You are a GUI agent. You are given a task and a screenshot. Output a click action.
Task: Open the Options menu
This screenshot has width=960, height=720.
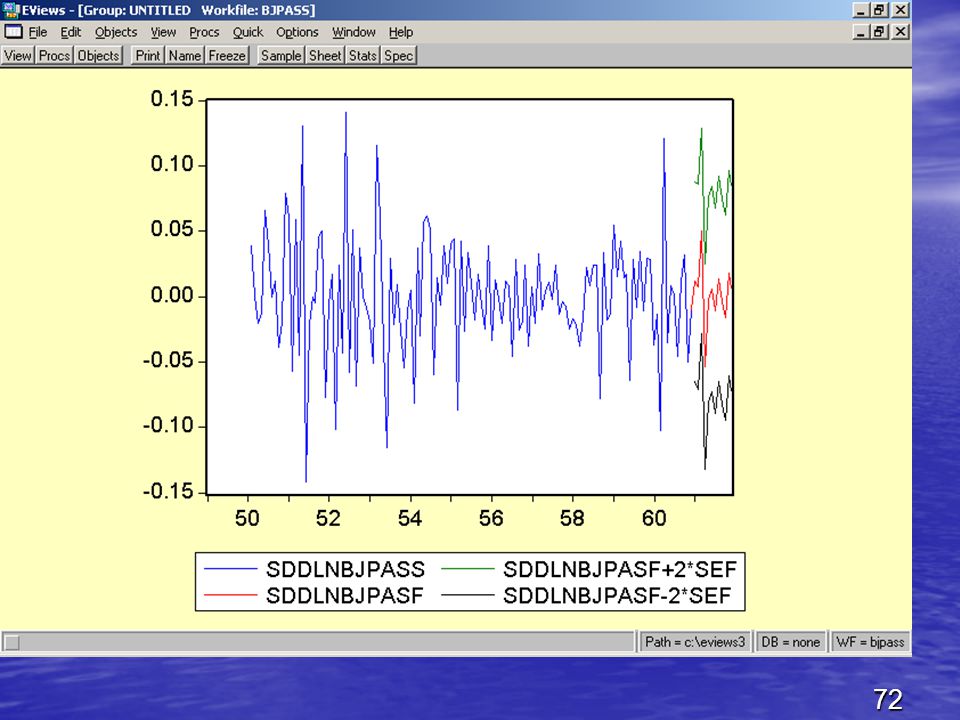pyautogui.click(x=297, y=32)
